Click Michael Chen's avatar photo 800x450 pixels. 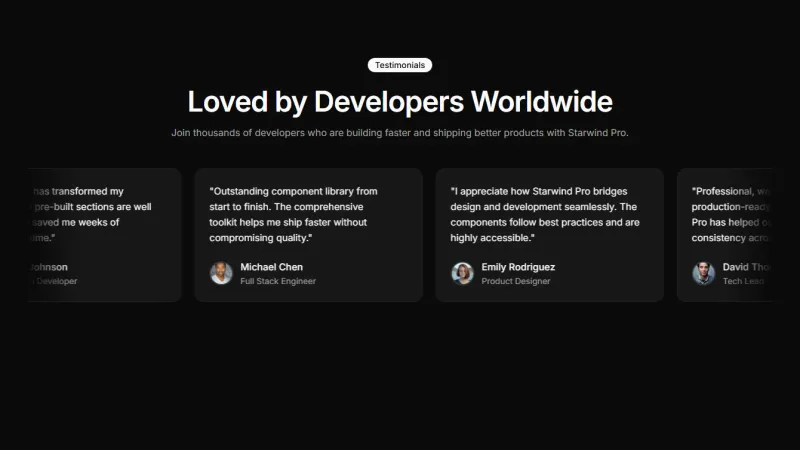[221, 273]
